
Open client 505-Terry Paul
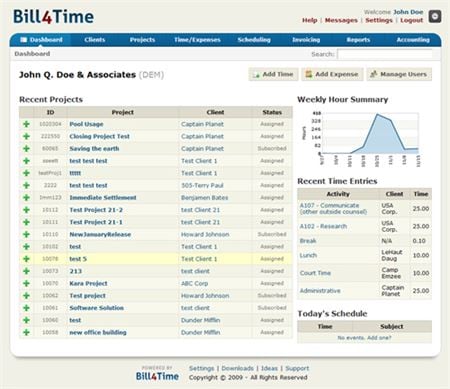pyautogui.click(x=202, y=185)
